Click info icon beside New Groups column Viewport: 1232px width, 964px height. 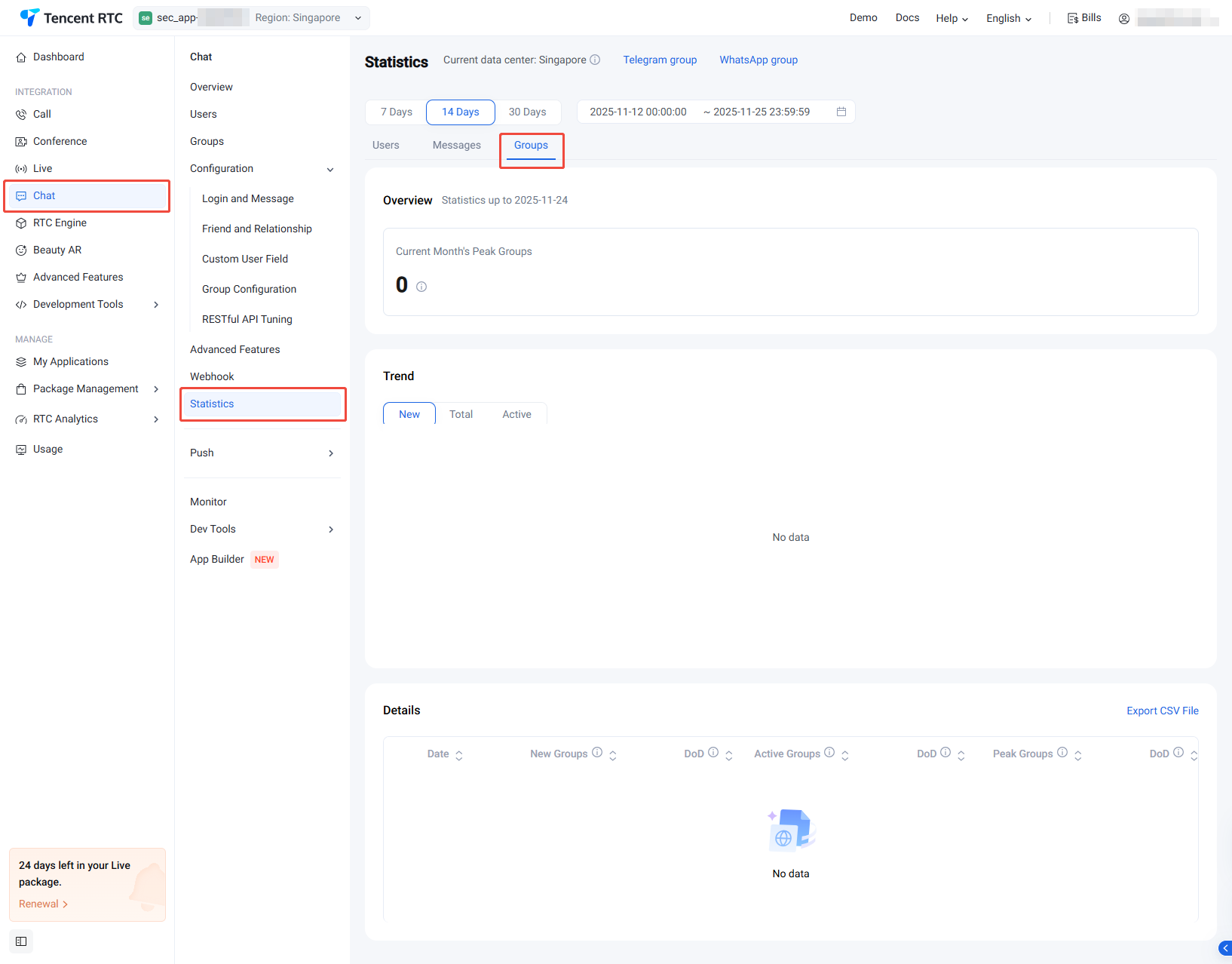[597, 753]
